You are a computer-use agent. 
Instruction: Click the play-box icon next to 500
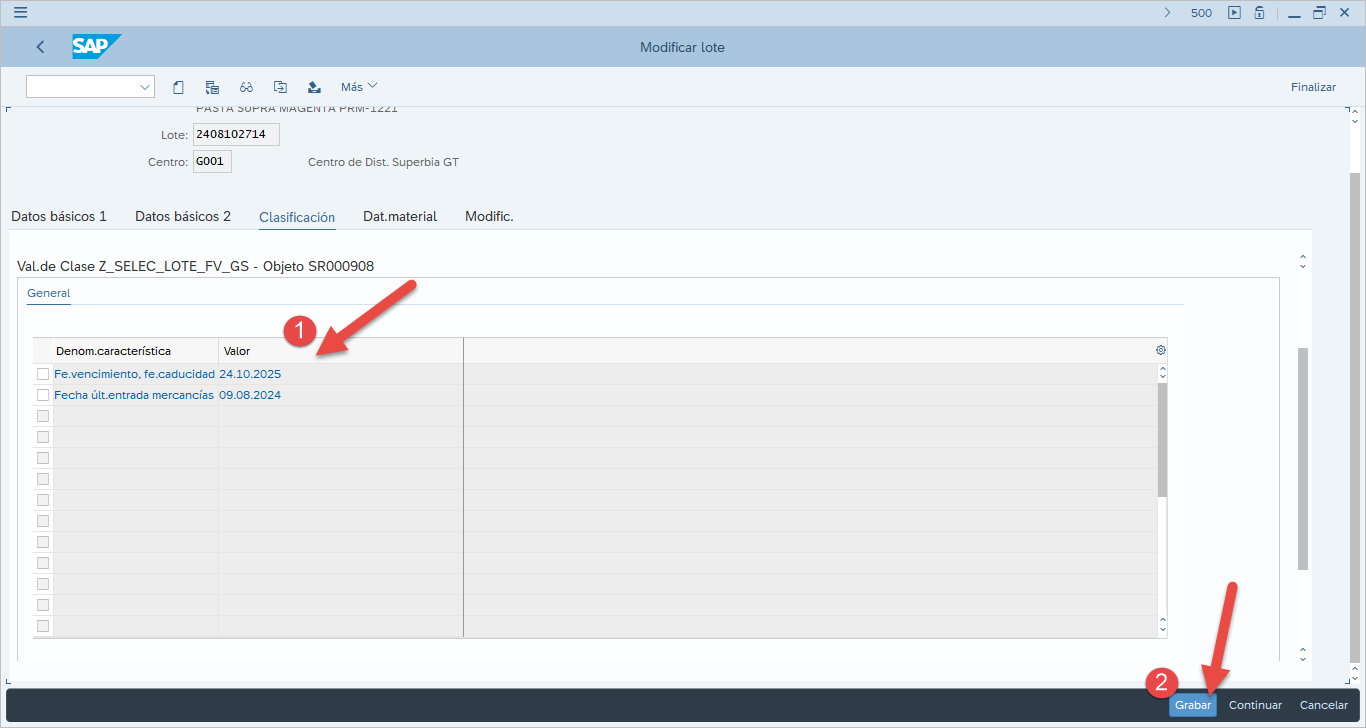coord(1234,13)
